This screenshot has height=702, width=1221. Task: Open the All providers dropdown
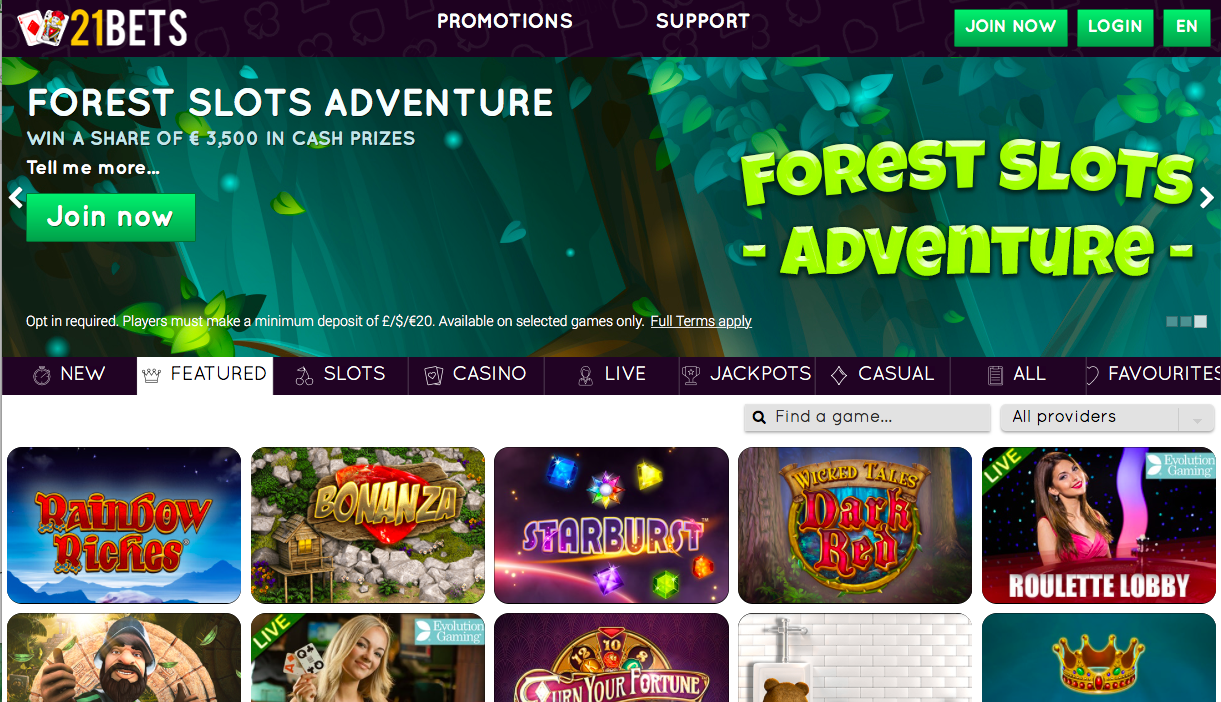point(1107,418)
